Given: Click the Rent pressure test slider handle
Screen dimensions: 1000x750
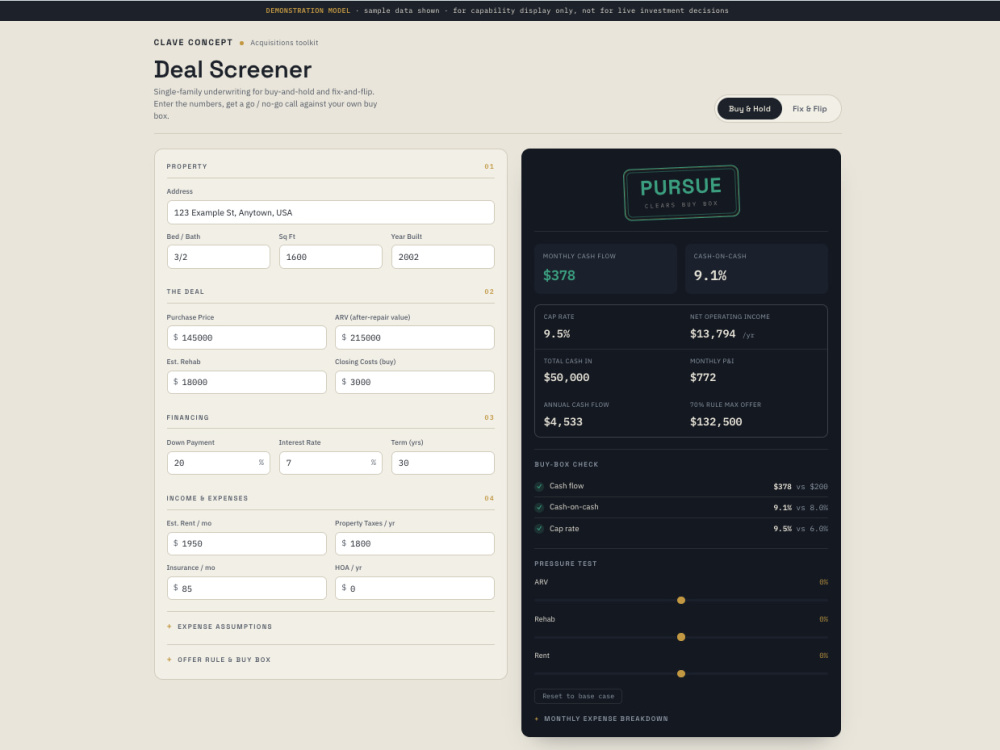Looking at the screenshot, I should point(681,673).
